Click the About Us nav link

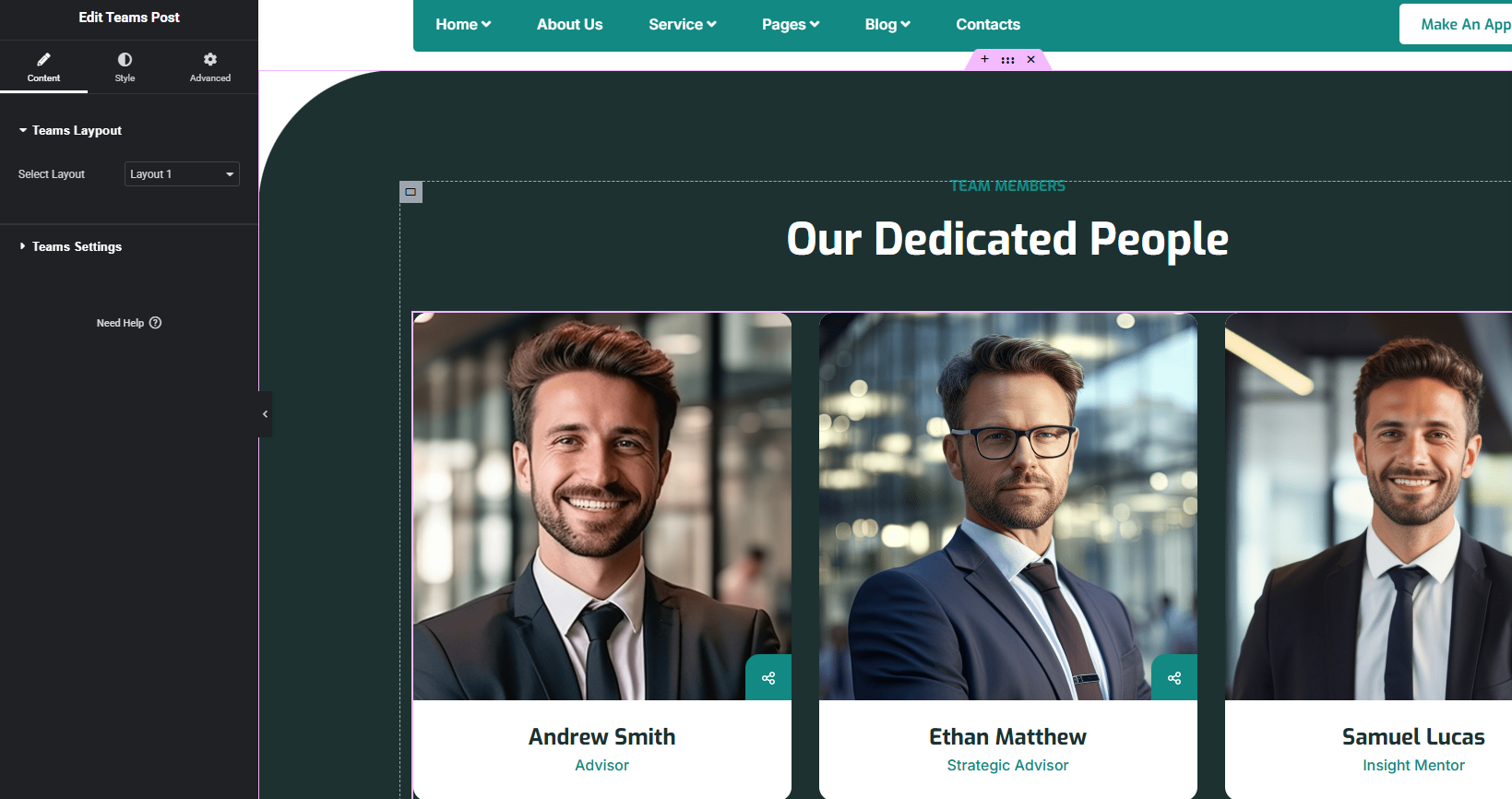(569, 25)
